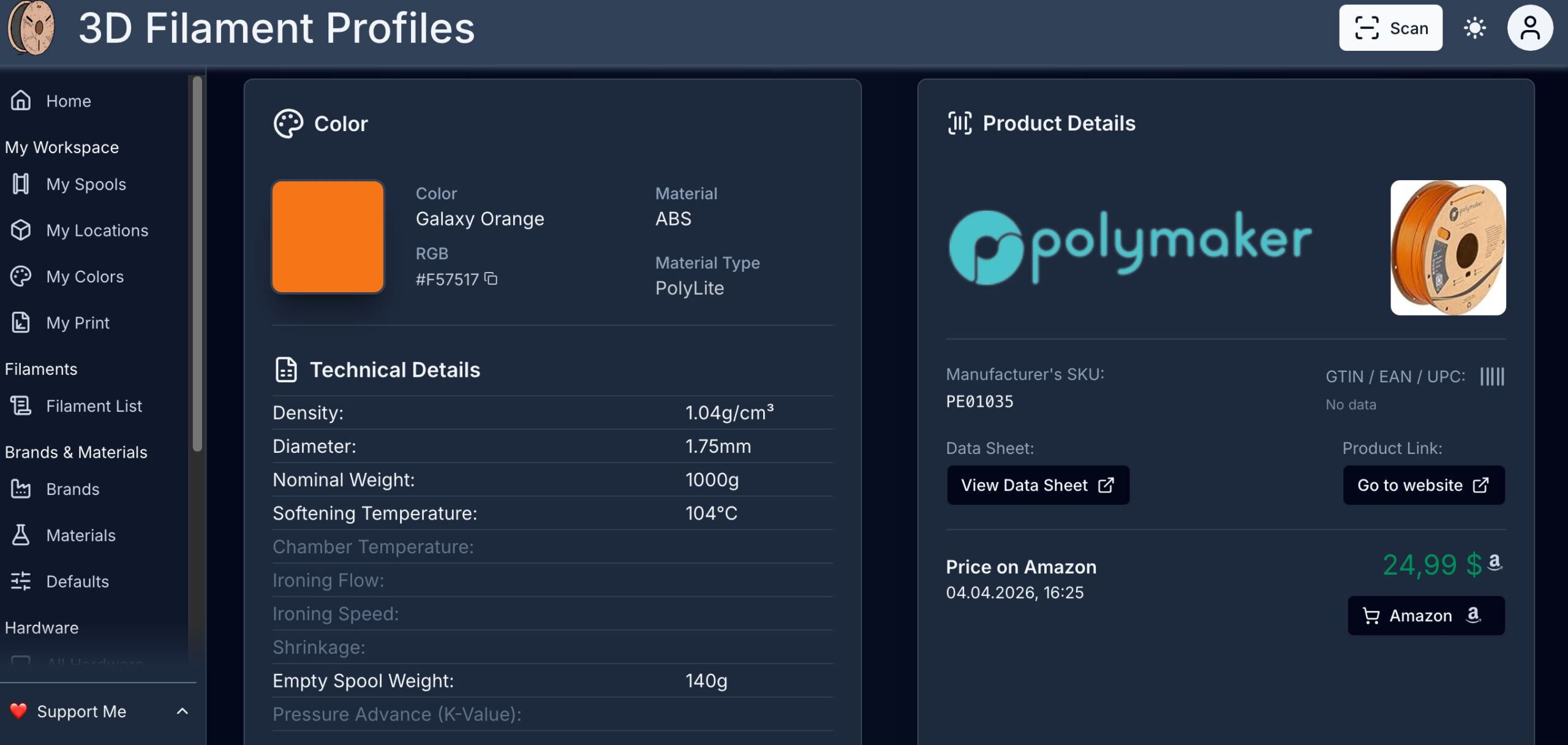Copy the RGB hex code icon
Image resolution: width=1568 pixels, height=745 pixels.
(491, 279)
